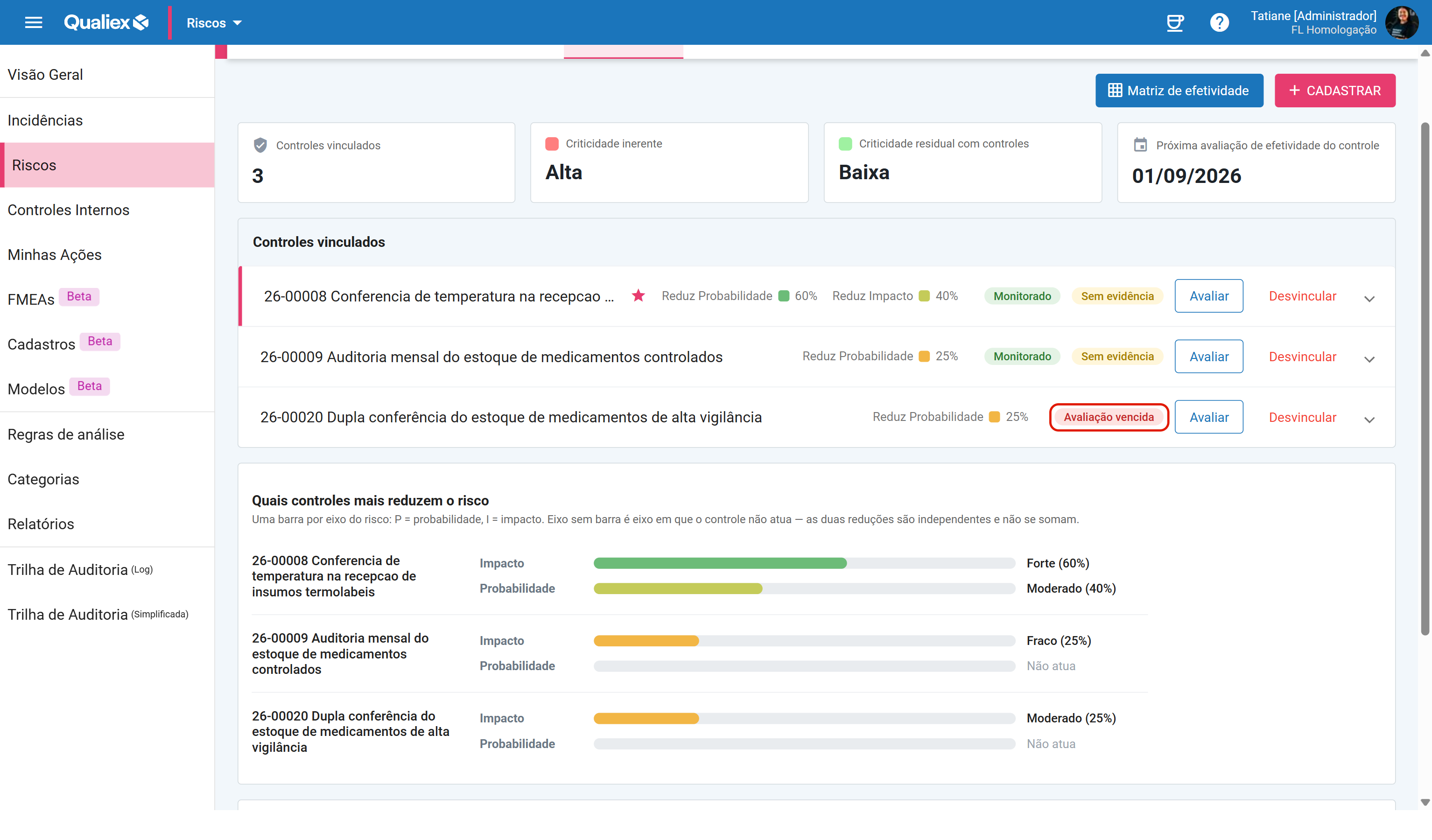The image size is (1432, 840).
Task: Open Trilha de Auditoria (Log)
Action: pos(107,569)
